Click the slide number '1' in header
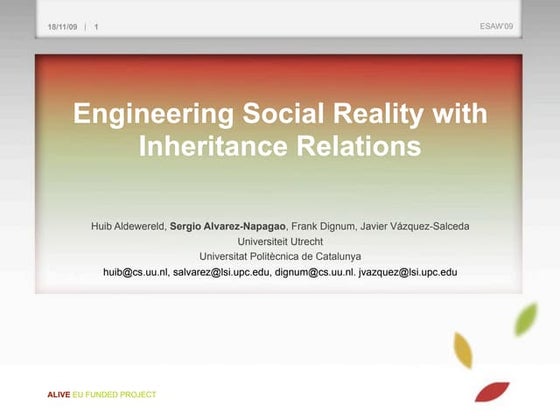 click(96, 27)
